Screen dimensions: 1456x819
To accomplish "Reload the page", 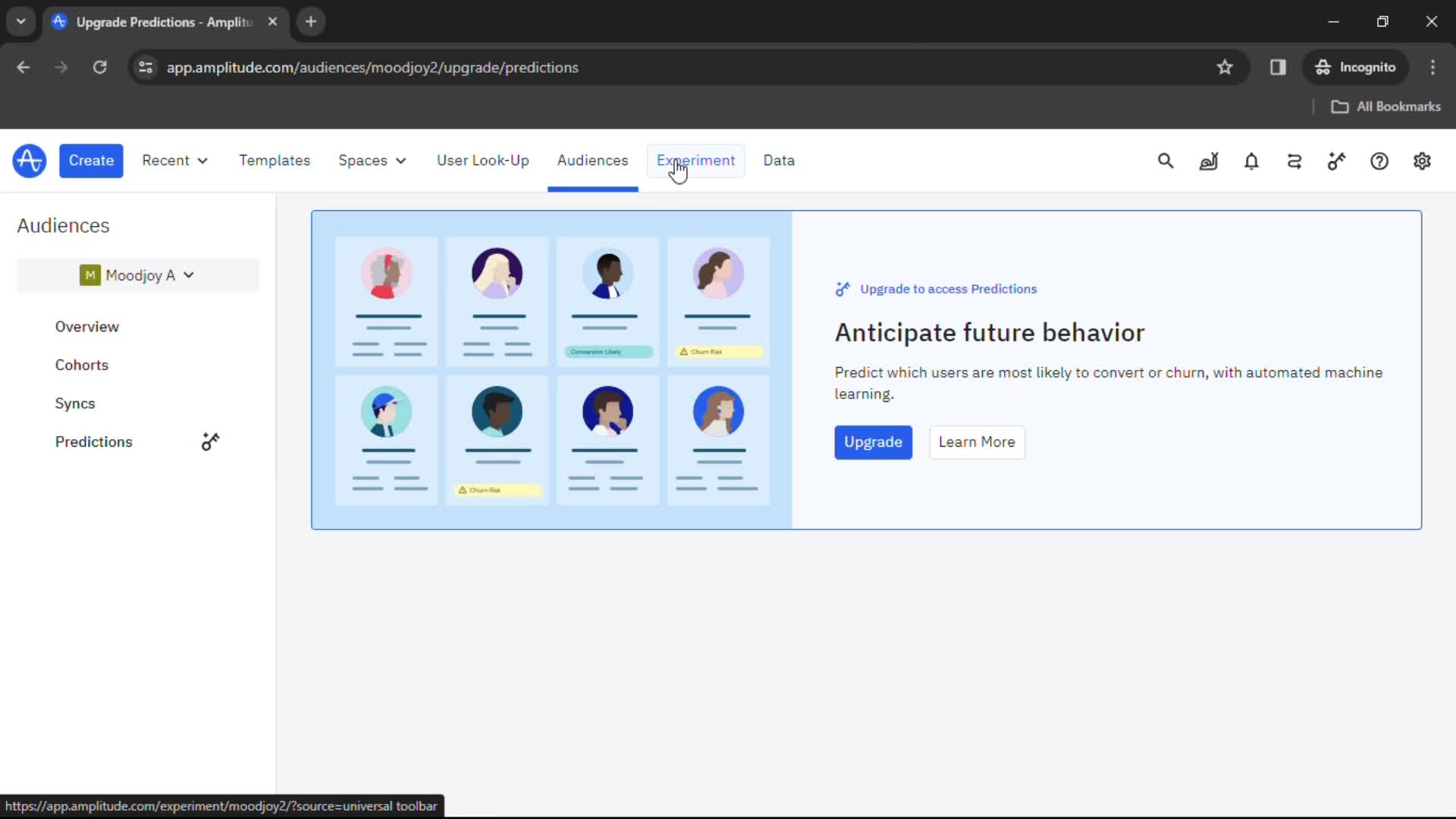I will pyautogui.click(x=99, y=67).
